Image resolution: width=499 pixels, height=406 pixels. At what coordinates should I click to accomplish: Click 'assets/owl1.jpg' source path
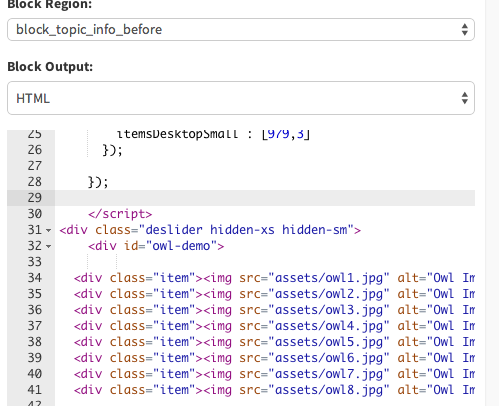pyautogui.click(x=329, y=278)
